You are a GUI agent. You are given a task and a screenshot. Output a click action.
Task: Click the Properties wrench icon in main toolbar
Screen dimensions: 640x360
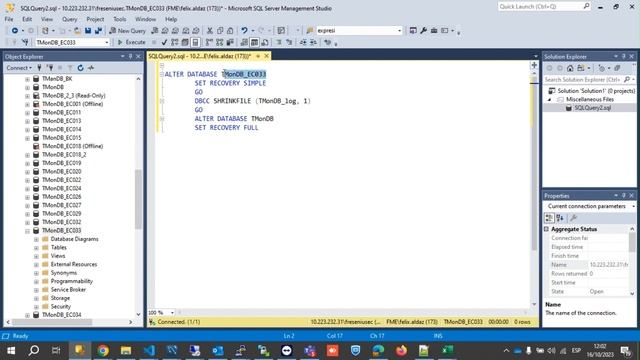click(424, 31)
